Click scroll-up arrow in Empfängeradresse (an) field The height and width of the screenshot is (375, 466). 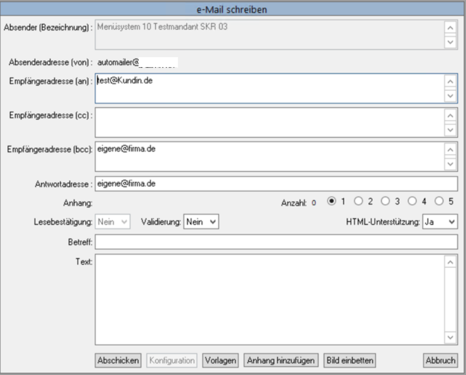[450, 81]
